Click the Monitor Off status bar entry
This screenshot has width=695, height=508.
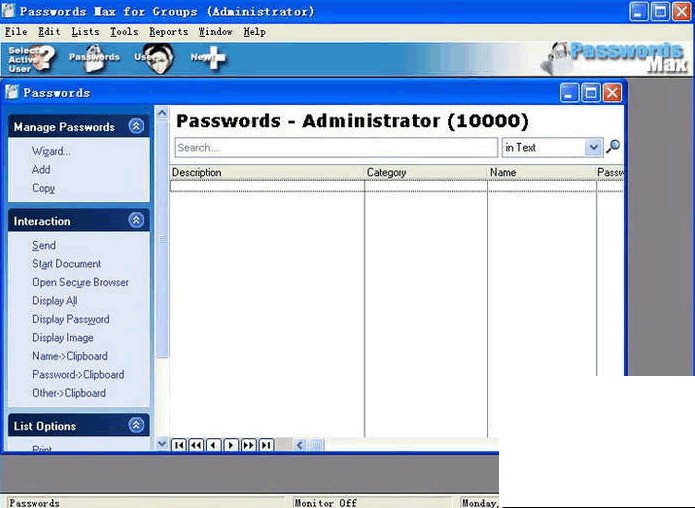(x=326, y=503)
